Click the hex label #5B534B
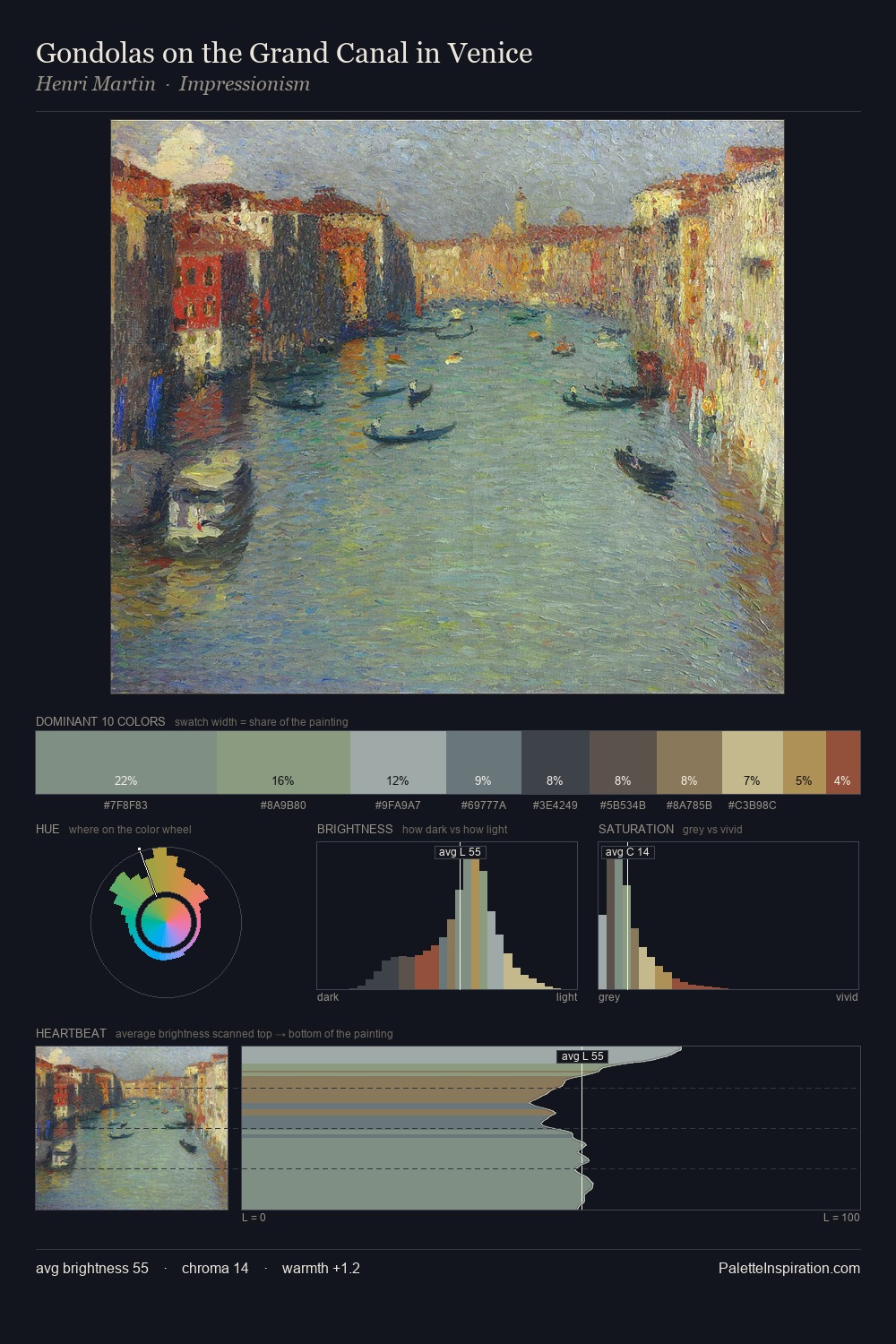Screen dimensions: 896x1344 coord(623,806)
